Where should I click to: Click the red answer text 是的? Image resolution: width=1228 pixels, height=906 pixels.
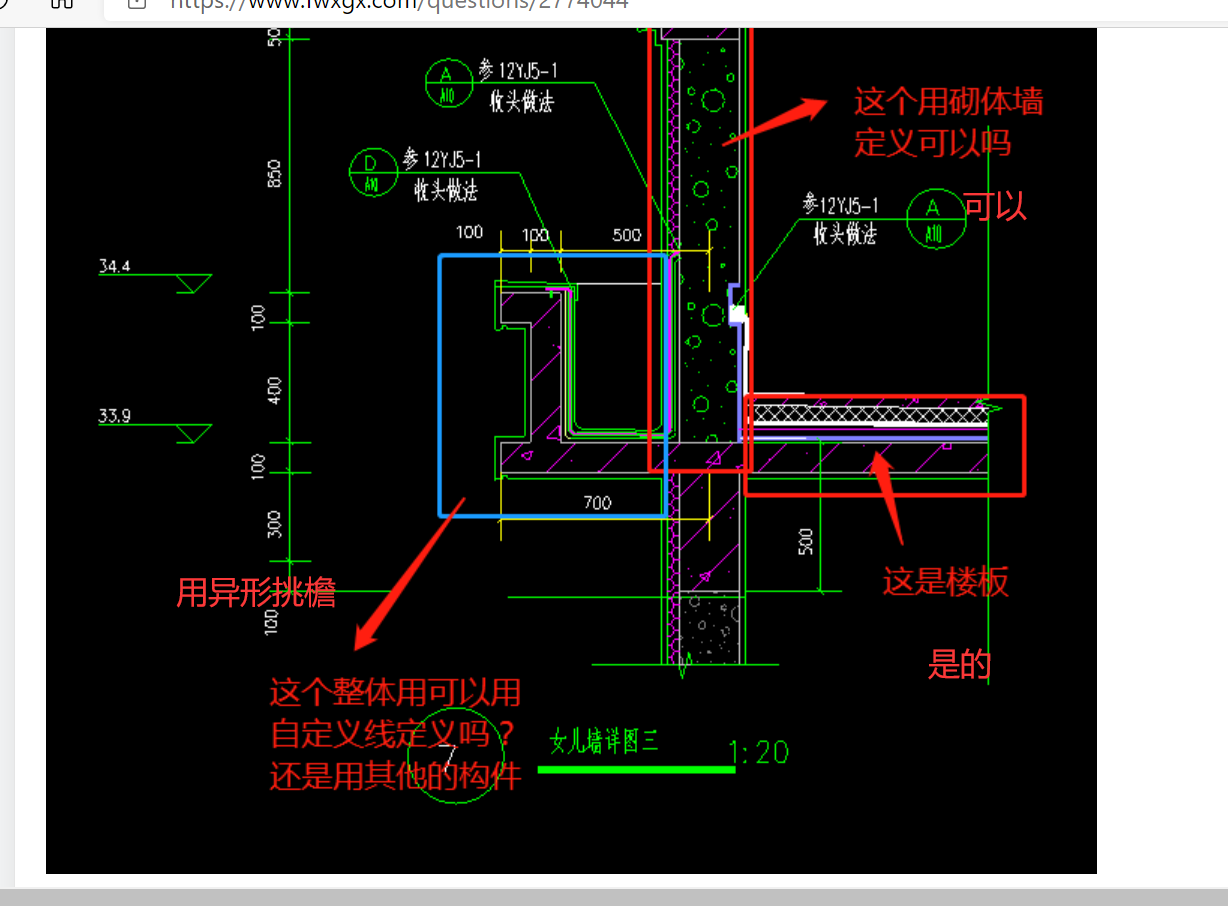point(959,664)
